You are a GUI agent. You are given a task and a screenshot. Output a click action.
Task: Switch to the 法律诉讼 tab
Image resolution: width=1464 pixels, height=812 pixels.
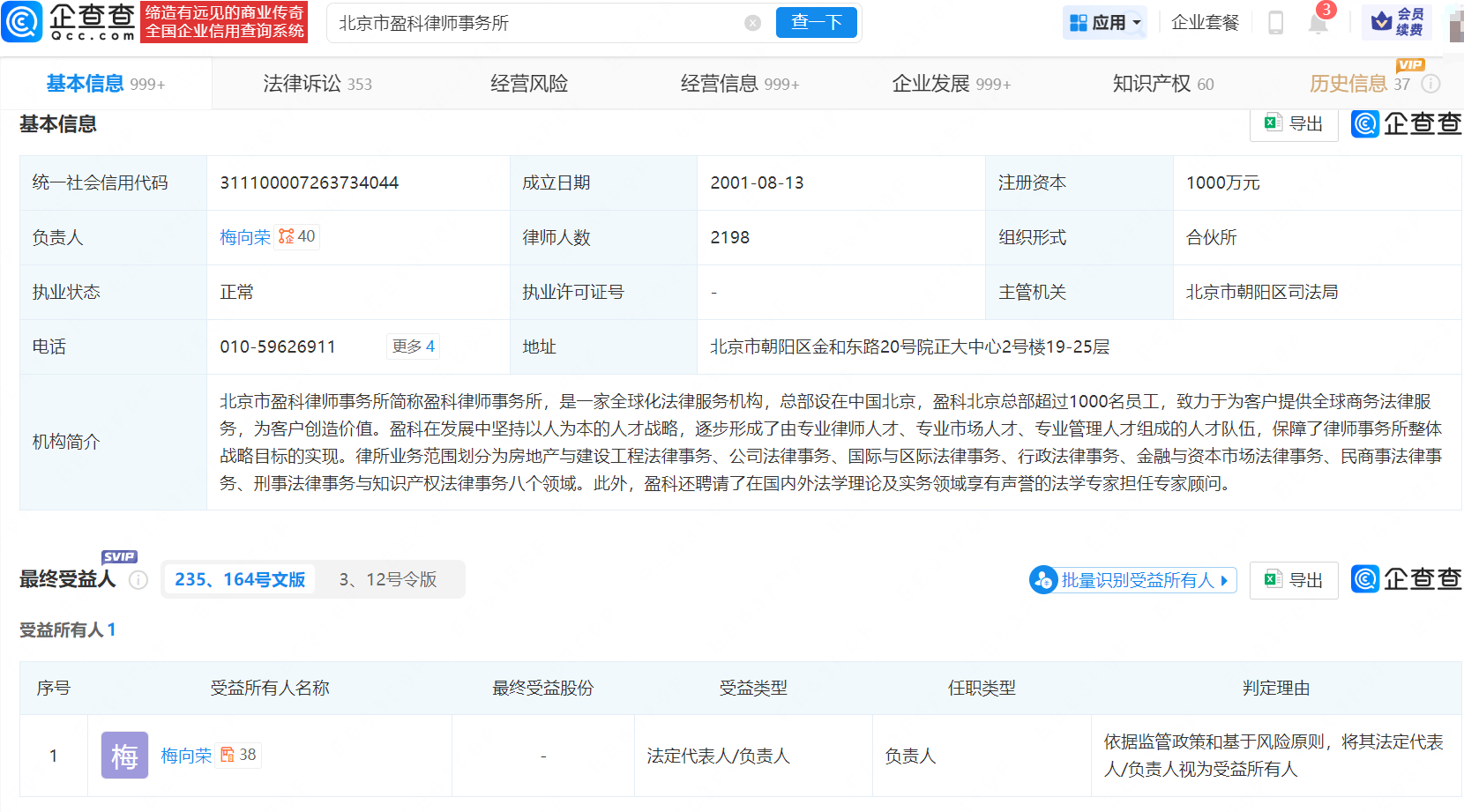[x=317, y=84]
